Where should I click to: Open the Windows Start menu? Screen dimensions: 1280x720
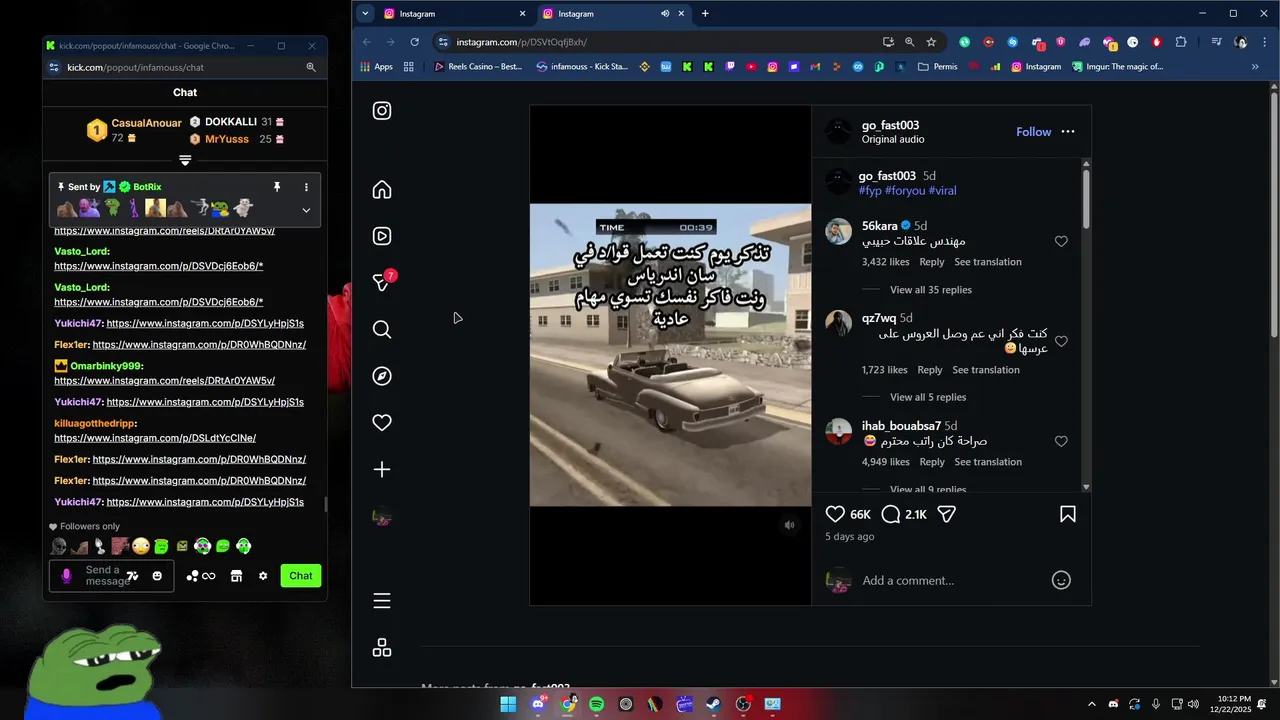point(508,704)
